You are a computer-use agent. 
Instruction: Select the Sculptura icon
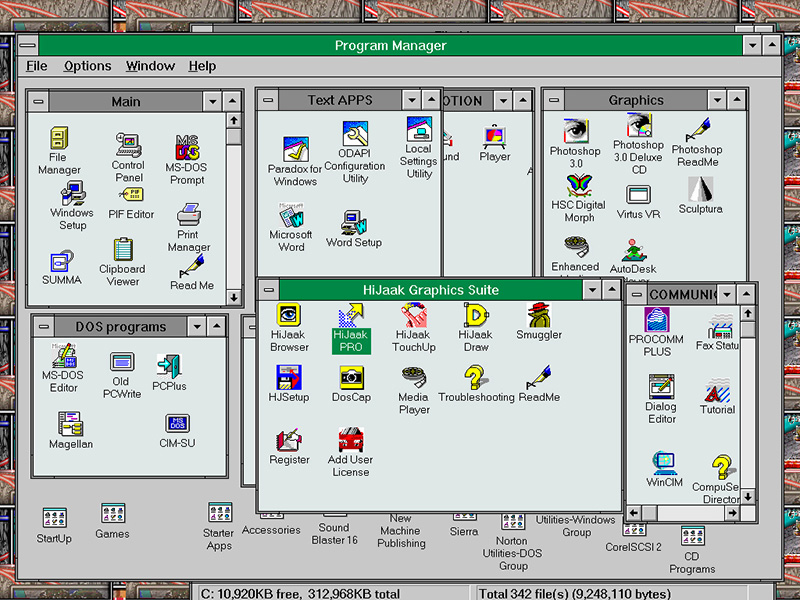tap(701, 189)
